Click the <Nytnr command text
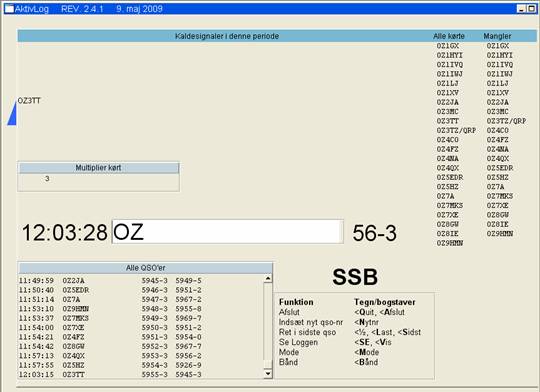Image resolution: width=540 pixels, height=392 pixels. pos(366,322)
